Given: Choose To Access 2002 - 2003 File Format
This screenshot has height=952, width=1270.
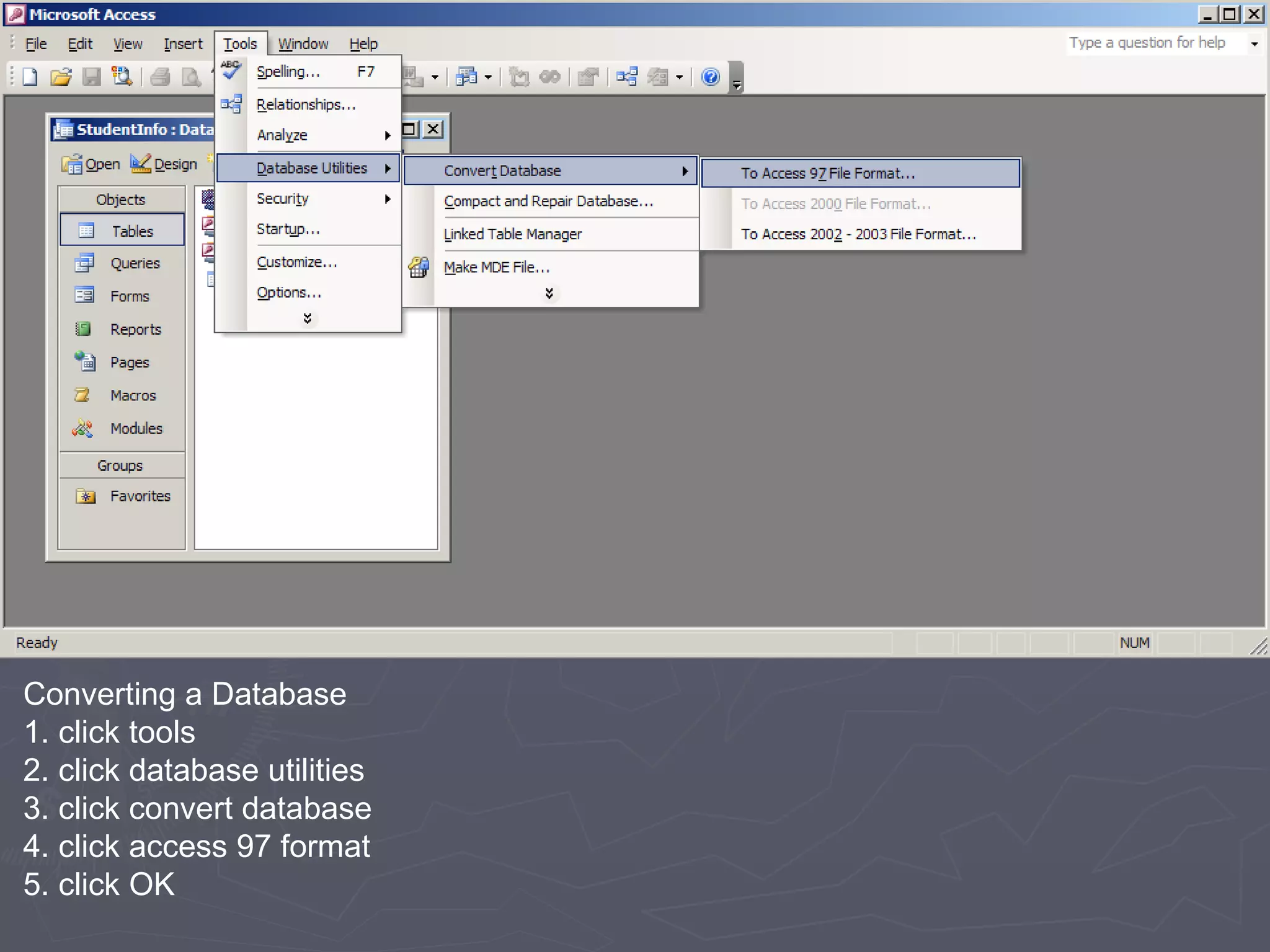Looking at the screenshot, I should point(861,234).
